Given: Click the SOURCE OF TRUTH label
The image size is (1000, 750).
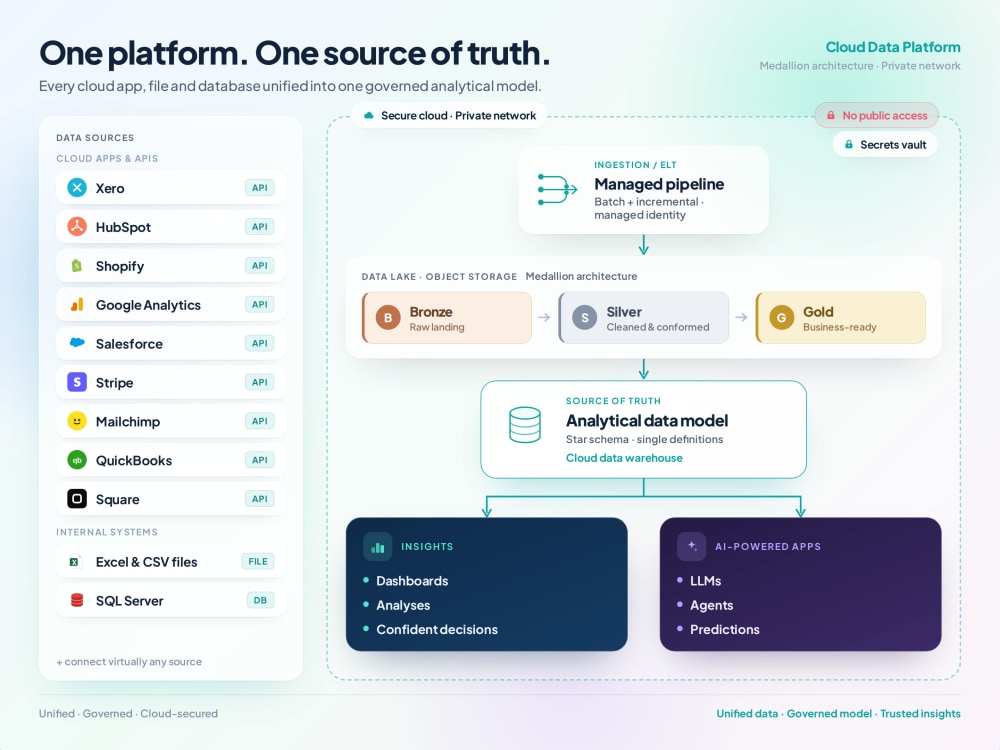Looking at the screenshot, I should point(613,401).
